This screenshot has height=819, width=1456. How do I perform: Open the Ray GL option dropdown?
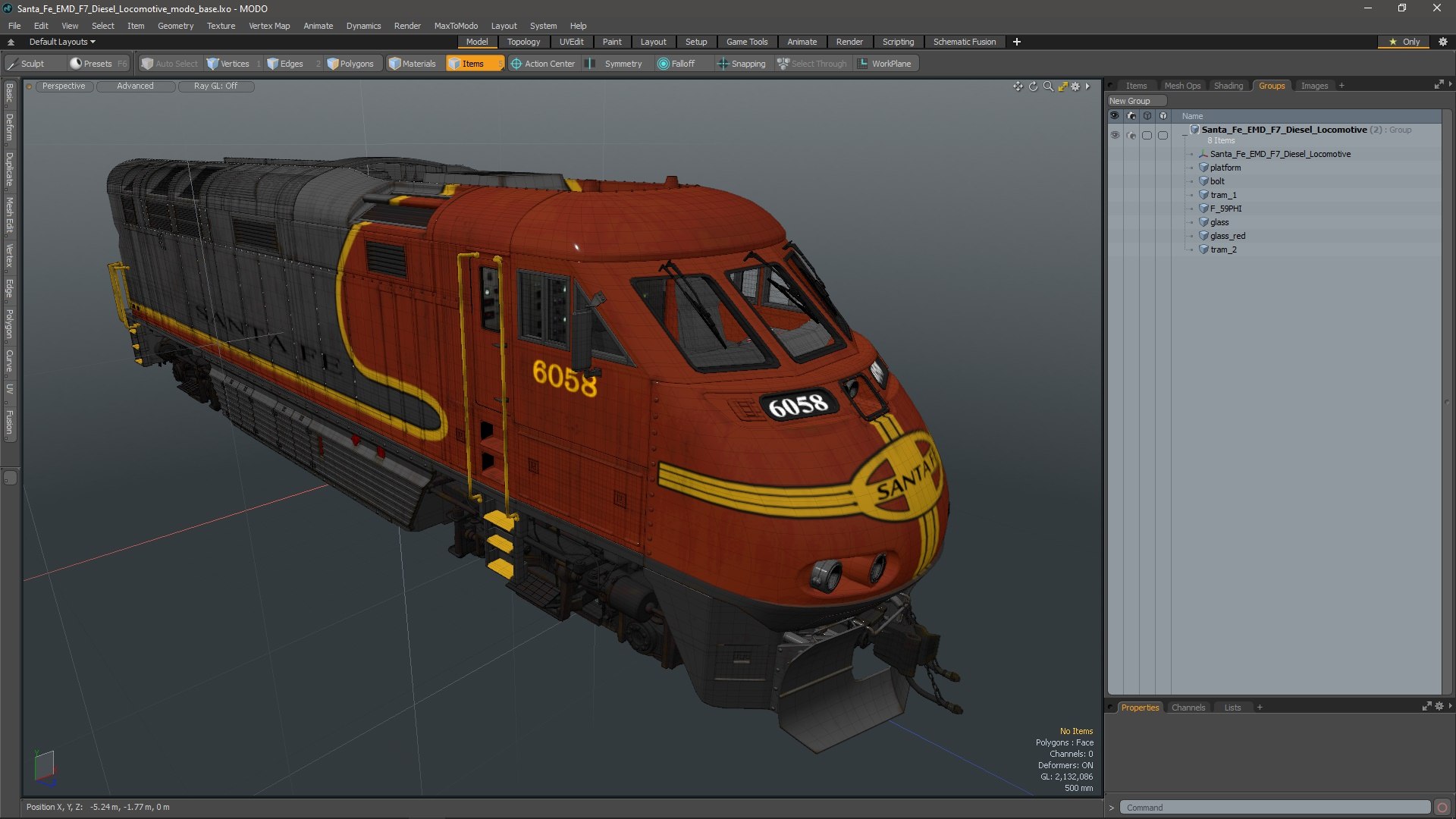point(215,86)
